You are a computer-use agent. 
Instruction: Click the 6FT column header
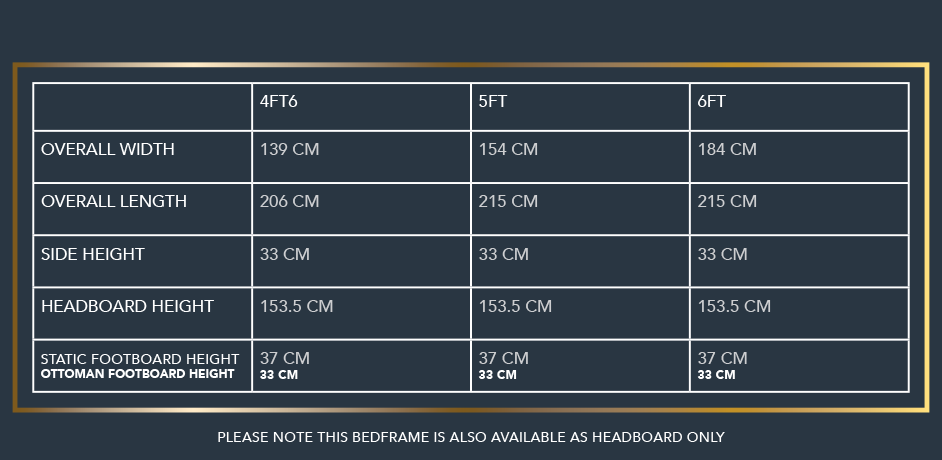[x=711, y=101]
